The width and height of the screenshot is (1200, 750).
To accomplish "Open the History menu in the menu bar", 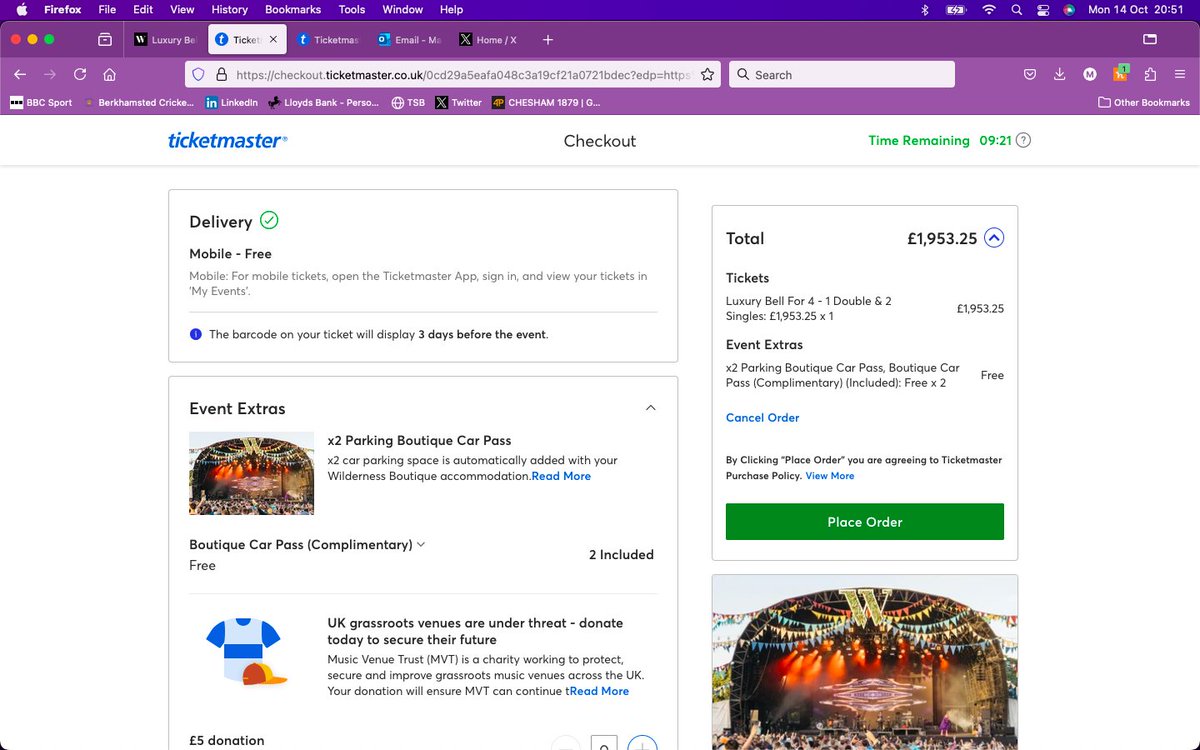I will [229, 9].
